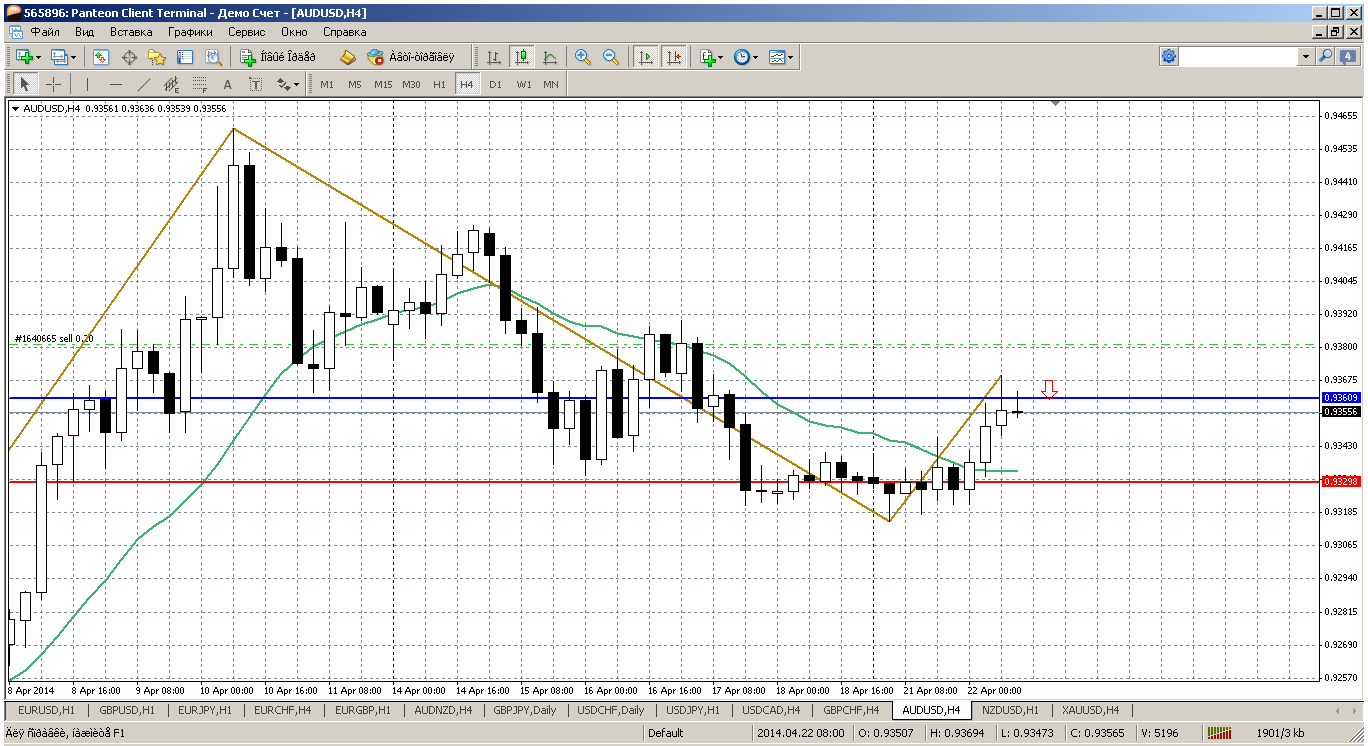
Task: Open the Окно menu
Action: [x=294, y=32]
